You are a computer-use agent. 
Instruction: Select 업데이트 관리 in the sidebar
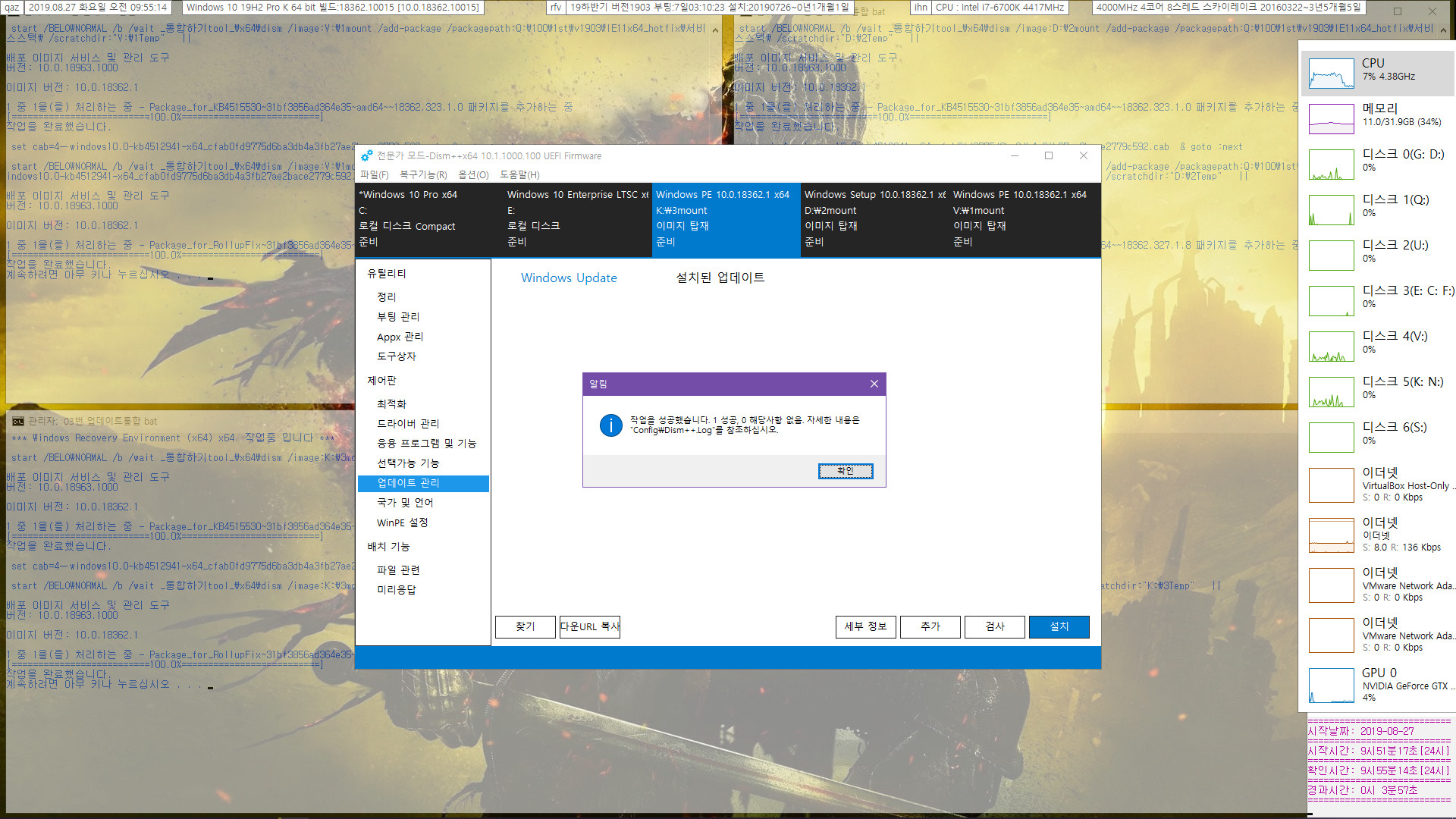(x=423, y=483)
